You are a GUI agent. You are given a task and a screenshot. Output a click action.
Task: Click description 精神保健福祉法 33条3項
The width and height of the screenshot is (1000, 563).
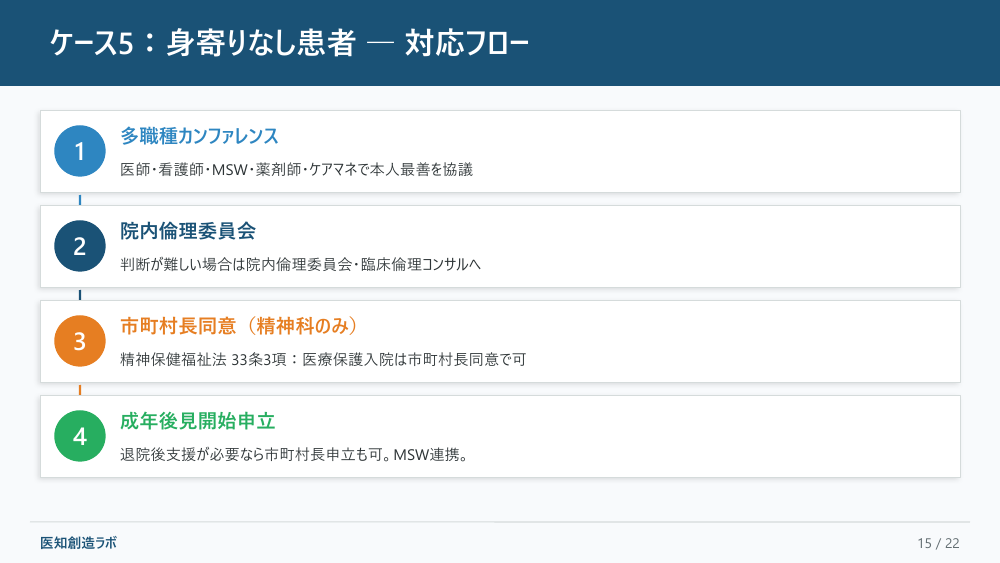coord(203,359)
